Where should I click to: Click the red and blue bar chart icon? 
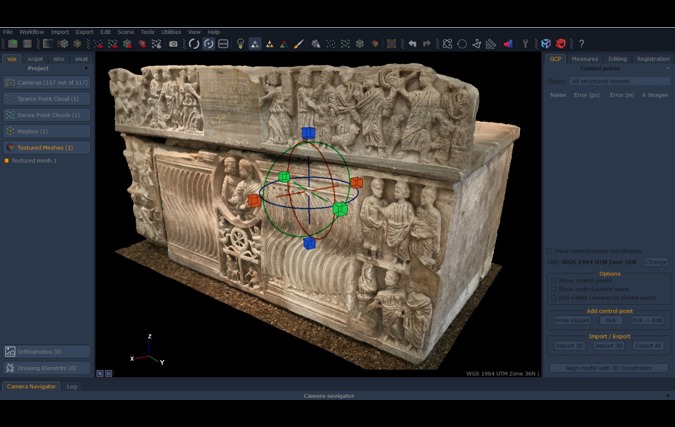pos(508,44)
